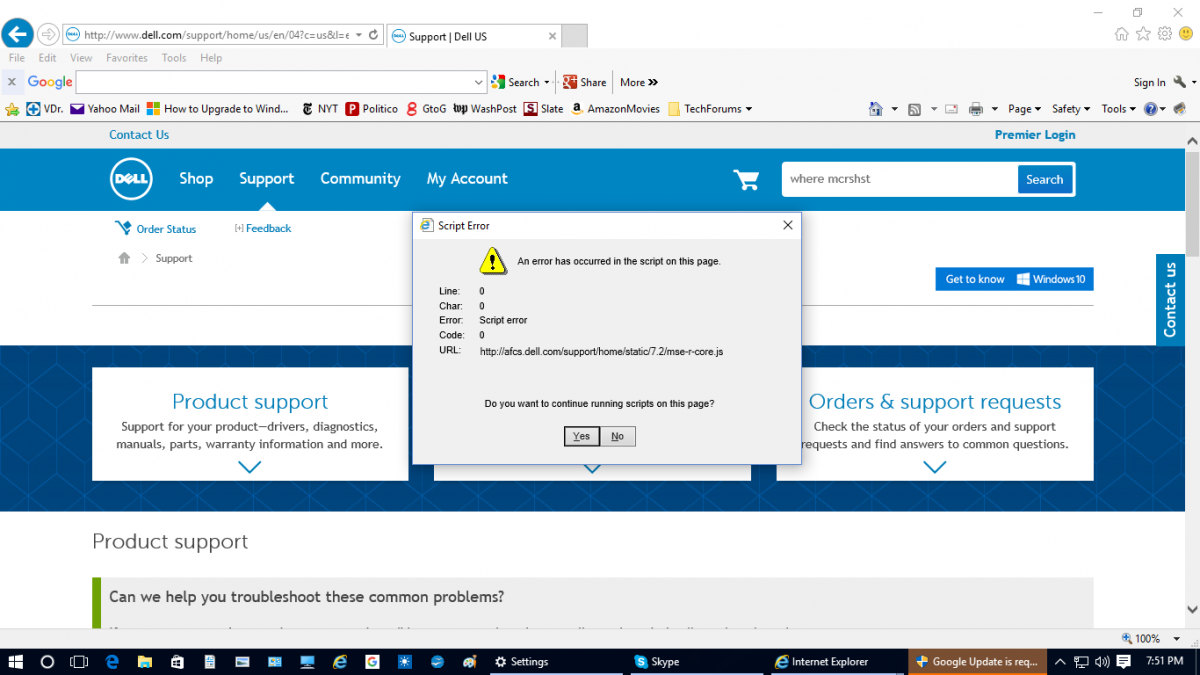Click the RSS feeds icon
This screenshot has width=1200, height=675.
[x=914, y=109]
